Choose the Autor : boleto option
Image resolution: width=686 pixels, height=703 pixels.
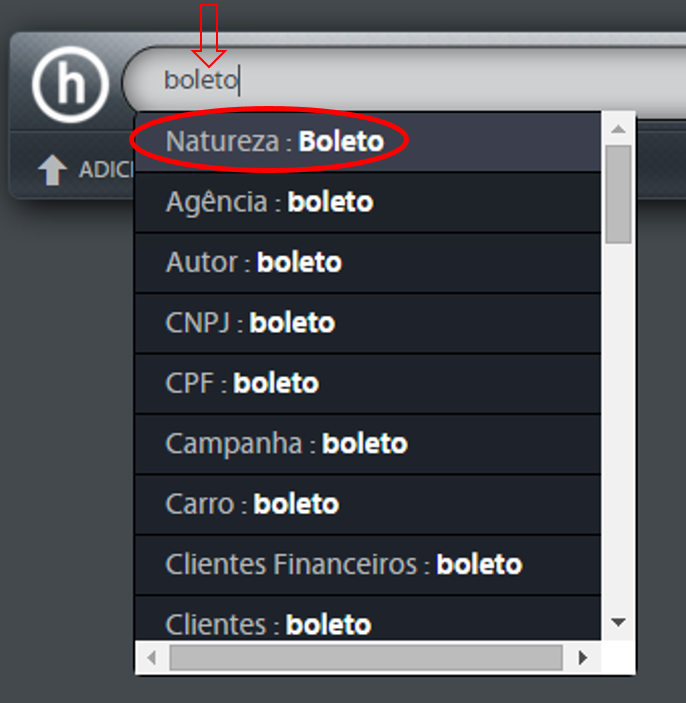pos(368,263)
